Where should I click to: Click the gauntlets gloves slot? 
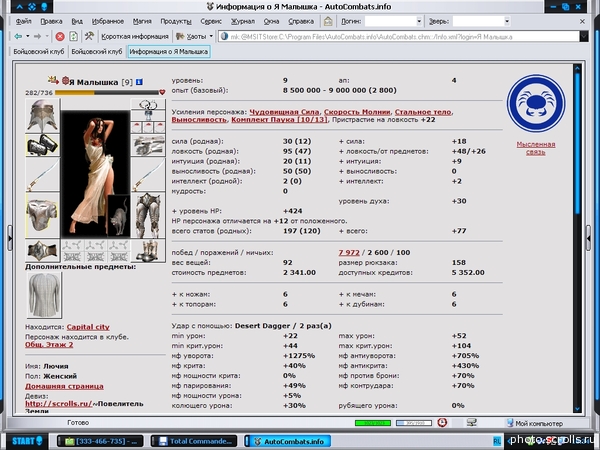coord(148,145)
